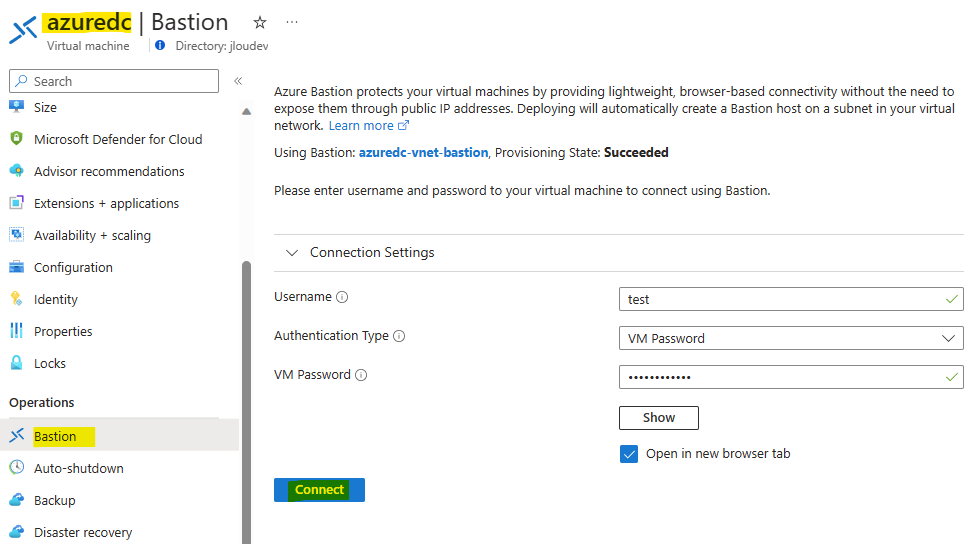Click the Identity key icon
This screenshot has height=544, width=976.
[x=17, y=299]
